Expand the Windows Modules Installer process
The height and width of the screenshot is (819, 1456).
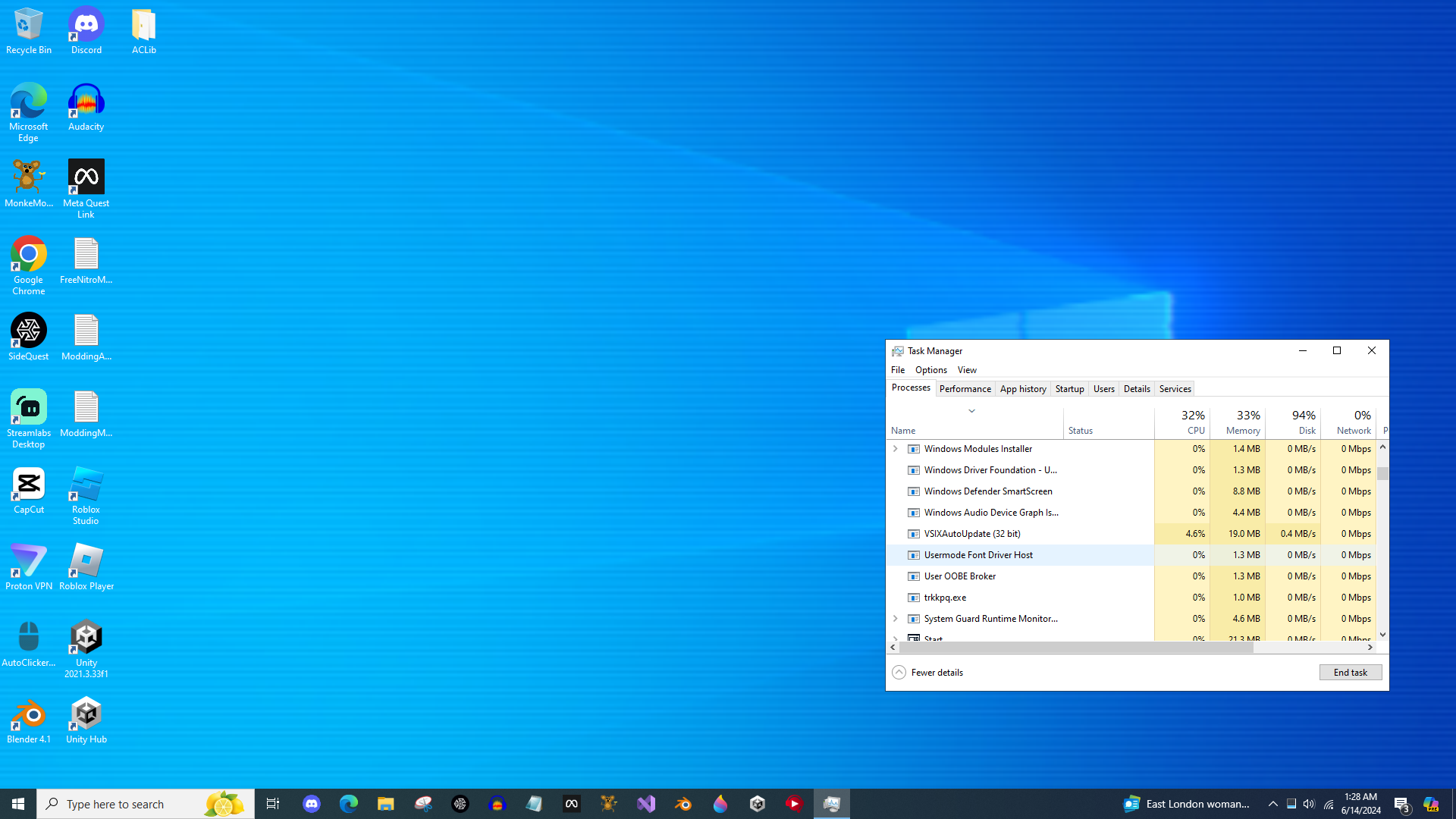pyautogui.click(x=895, y=449)
